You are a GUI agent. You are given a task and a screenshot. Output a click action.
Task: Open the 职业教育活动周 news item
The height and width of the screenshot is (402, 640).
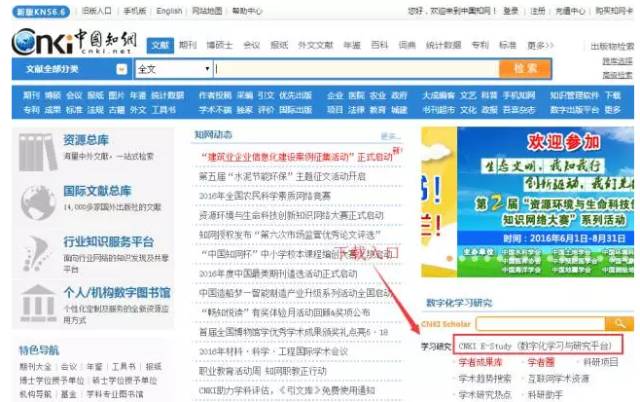(x=263, y=371)
